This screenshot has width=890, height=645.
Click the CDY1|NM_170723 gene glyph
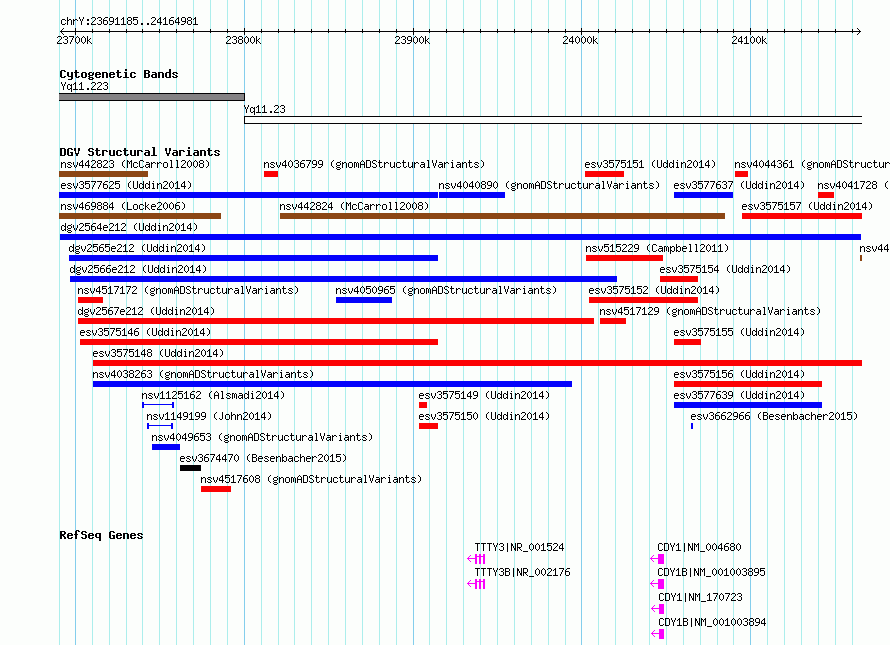657,609
